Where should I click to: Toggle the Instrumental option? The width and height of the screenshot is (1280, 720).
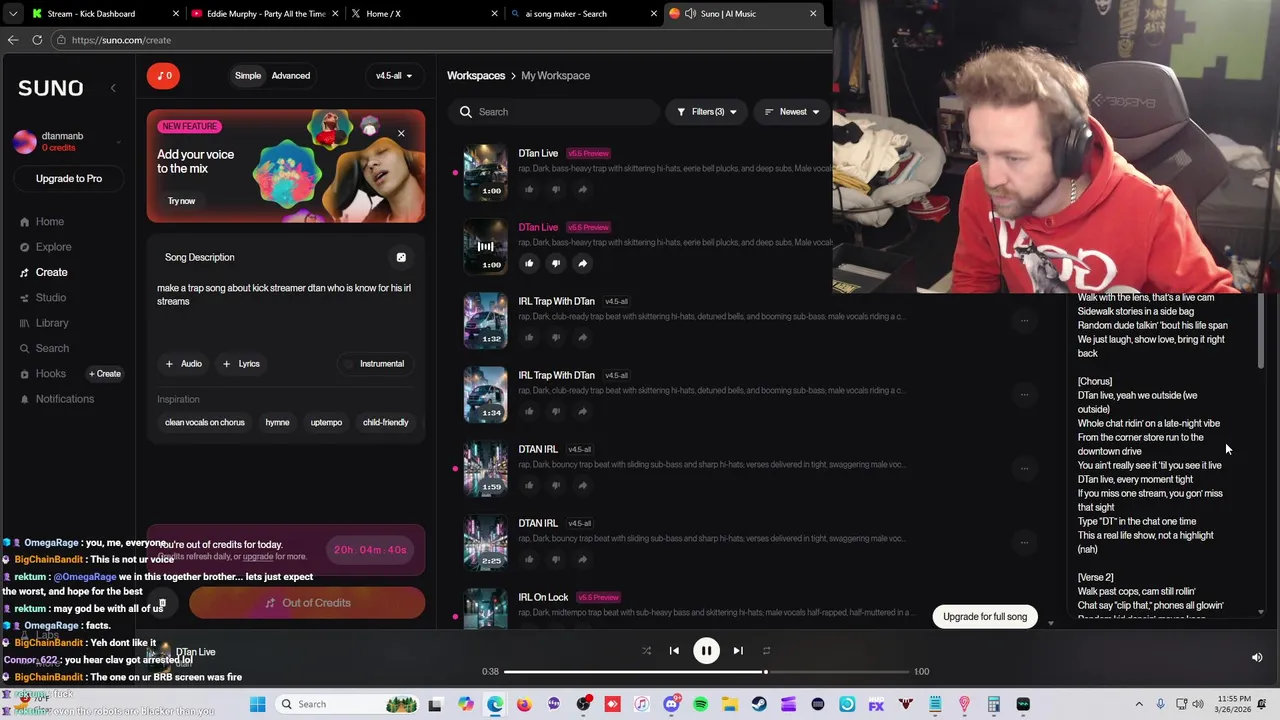coord(374,364)
